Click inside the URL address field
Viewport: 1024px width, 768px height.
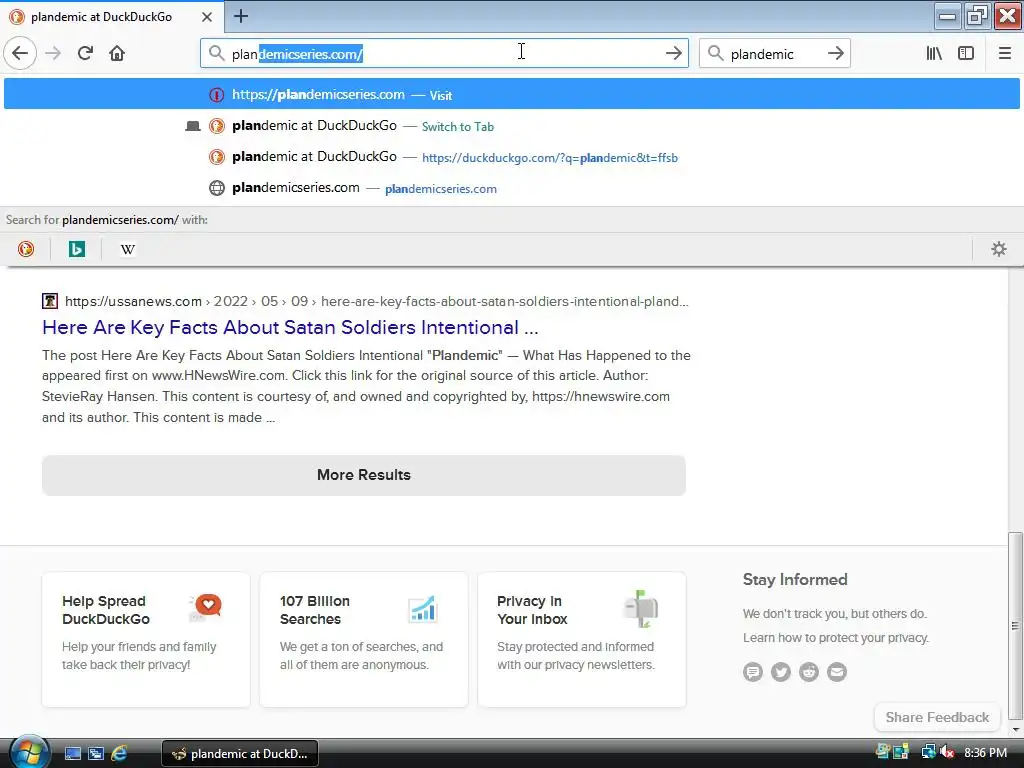(444, 54)
